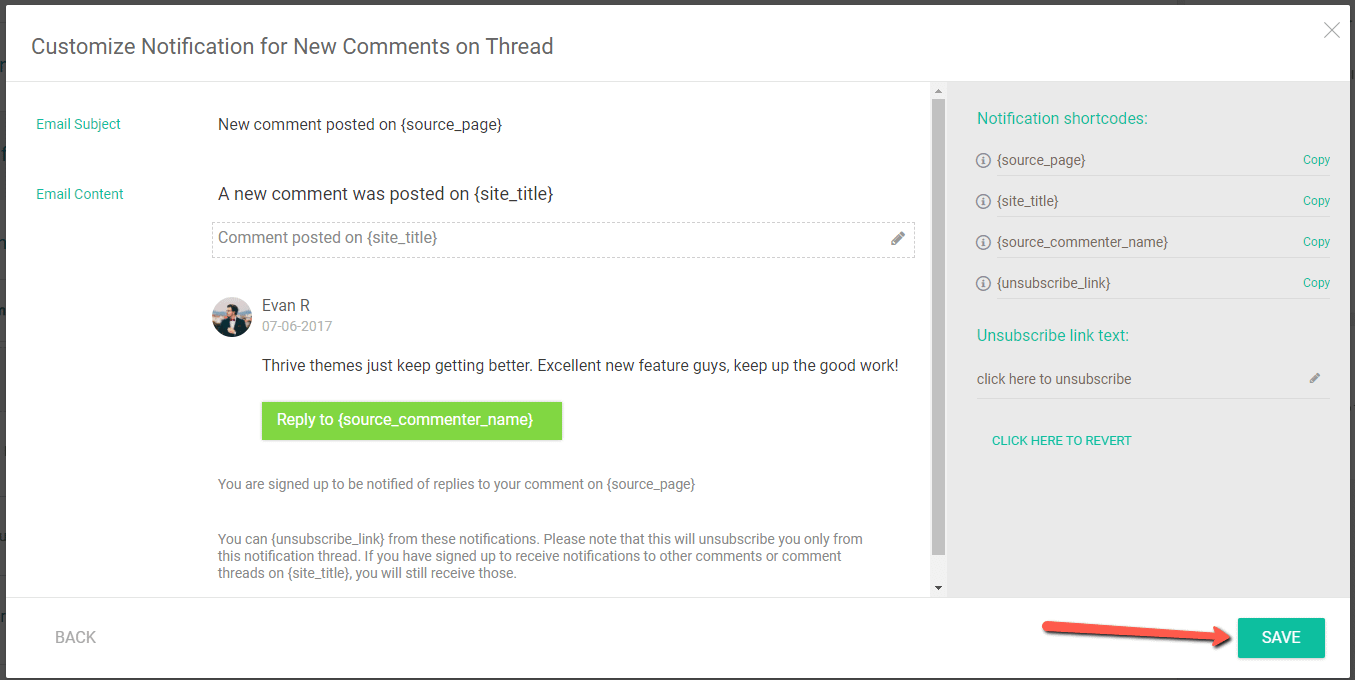Click the Email Content label
1355x680 pixels.
pos(80,194)
